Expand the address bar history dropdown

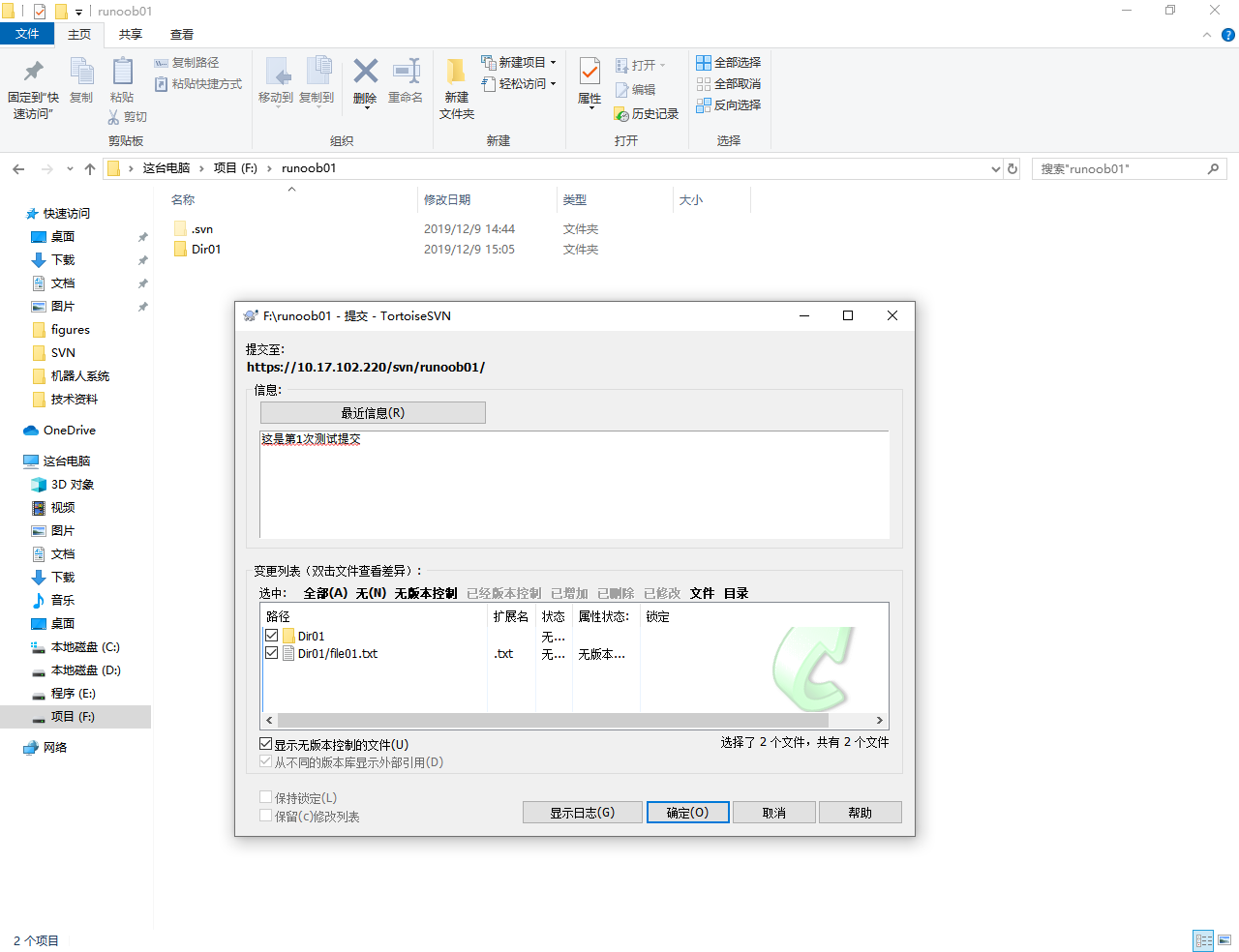pyautogui.click(x=996, y=169)
